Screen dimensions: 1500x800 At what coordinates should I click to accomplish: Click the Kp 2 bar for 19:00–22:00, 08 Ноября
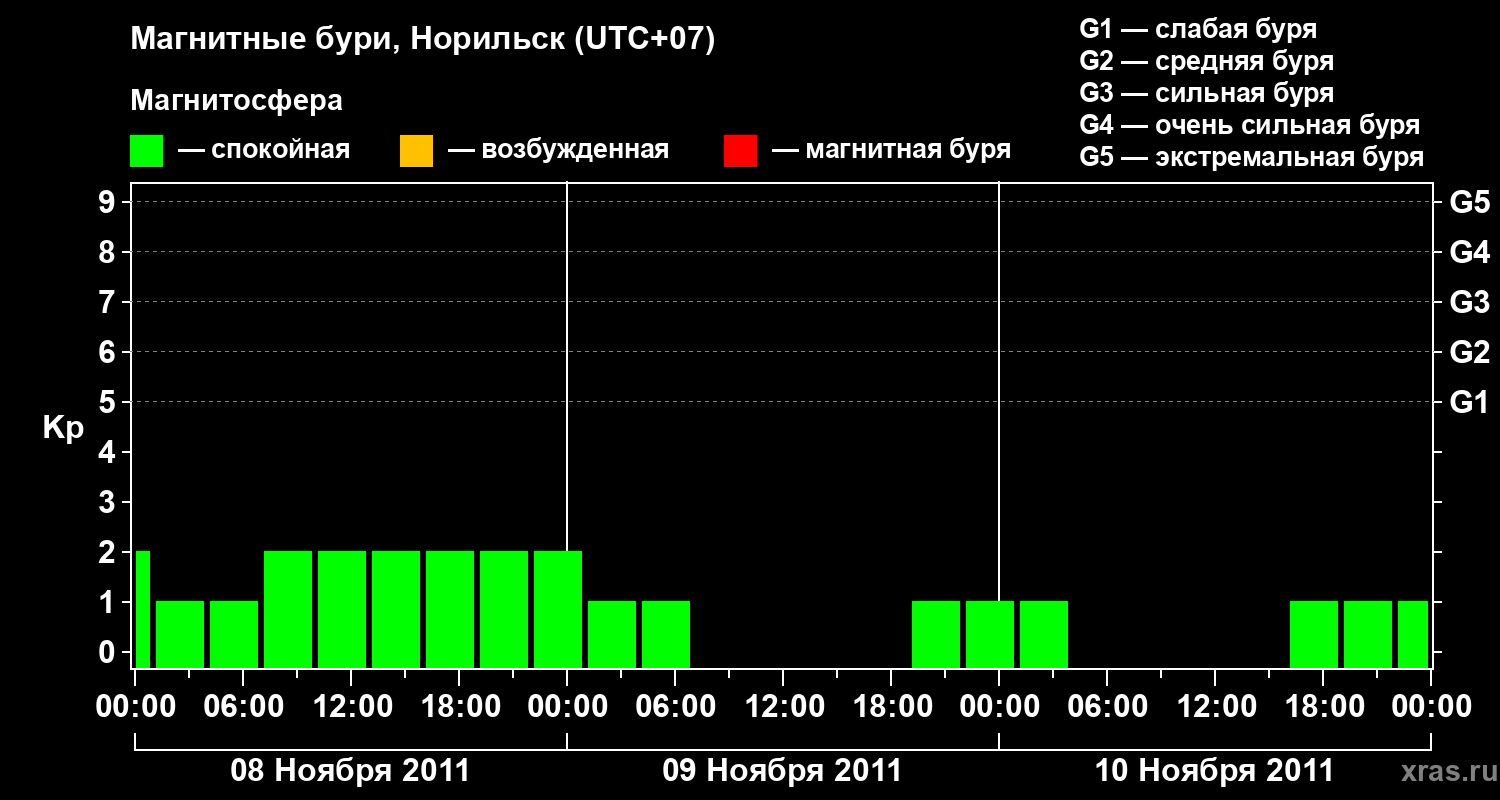[x=504, y=609]
